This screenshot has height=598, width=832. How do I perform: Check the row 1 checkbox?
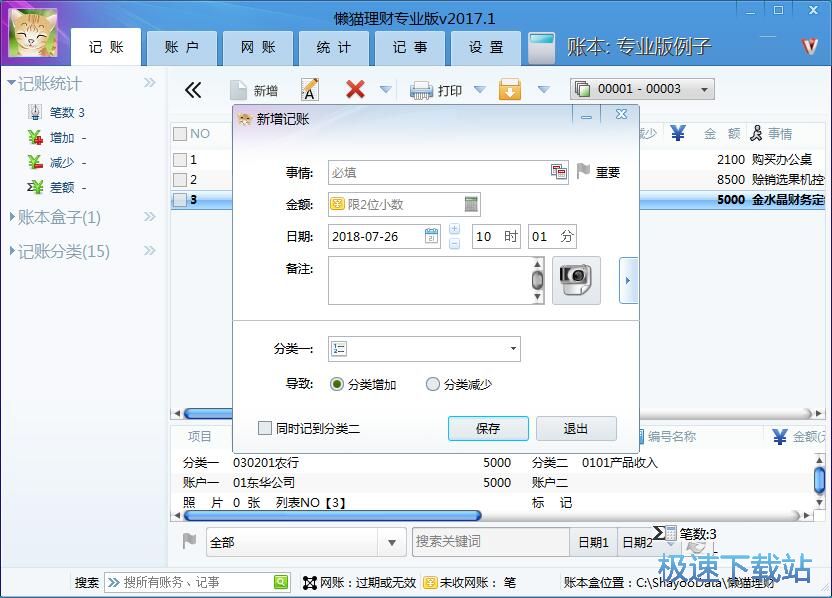[x=180, y=159]
